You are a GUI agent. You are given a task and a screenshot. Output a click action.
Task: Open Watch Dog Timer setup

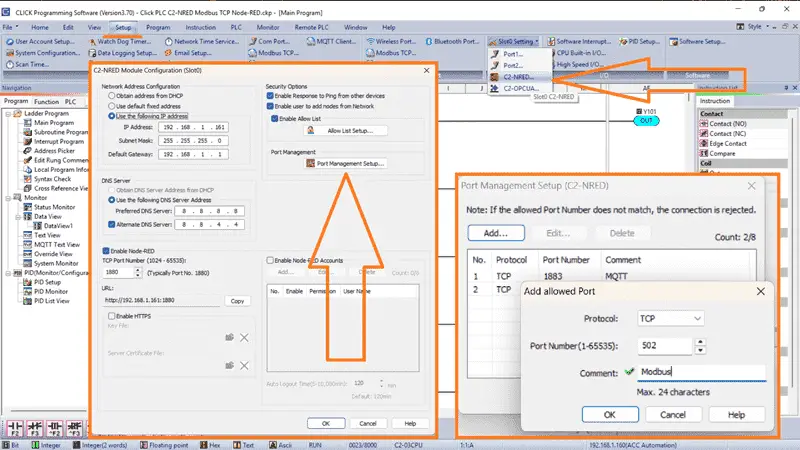tap(119, 41)
